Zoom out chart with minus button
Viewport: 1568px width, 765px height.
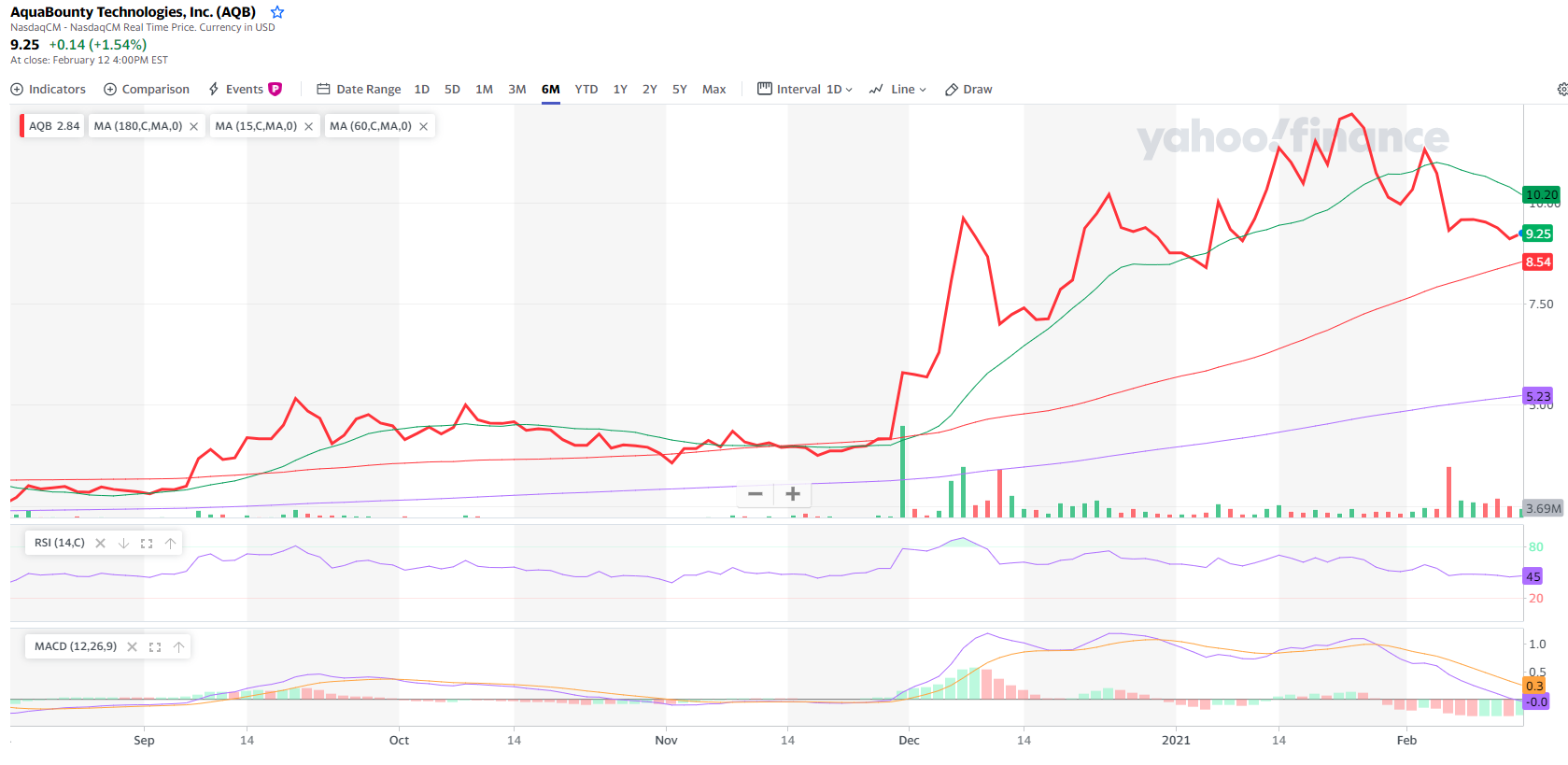point(756,494)
